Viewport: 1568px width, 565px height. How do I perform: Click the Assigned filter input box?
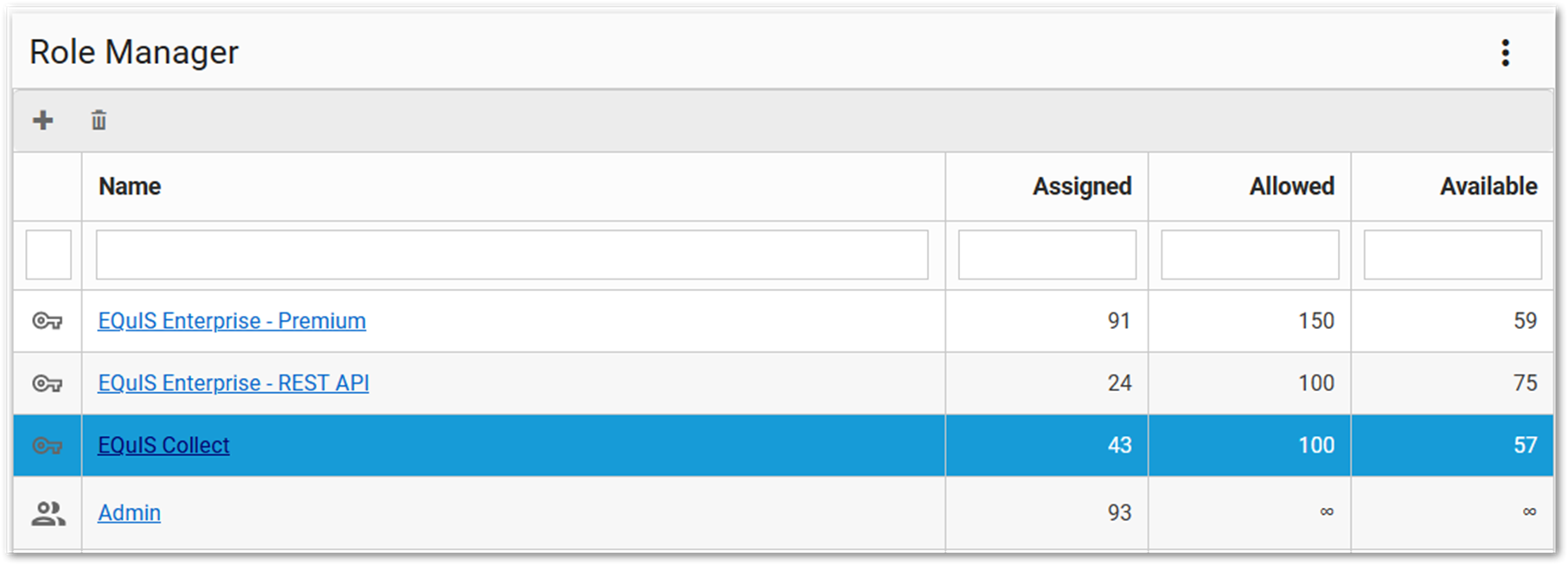pyautogui.click(x=1046, y=254)
